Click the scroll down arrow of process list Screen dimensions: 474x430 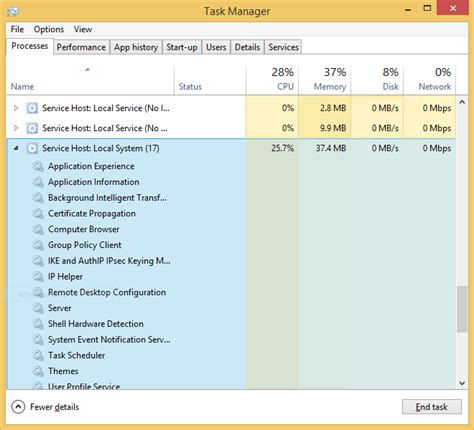click(462, 383)
